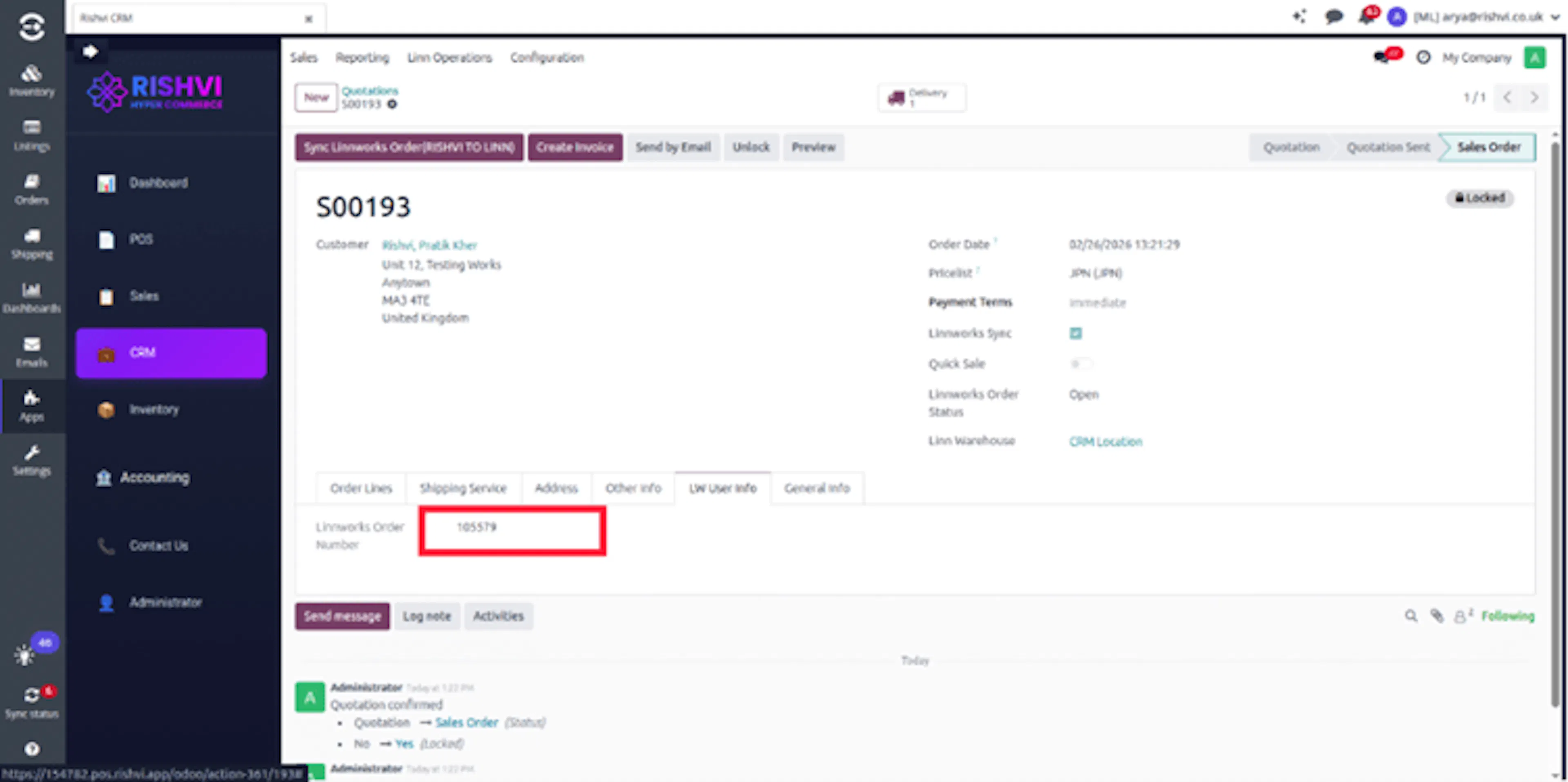Open the Reporting menu
The width and height of the screenshot is (1568, 782).
[362, 57]
